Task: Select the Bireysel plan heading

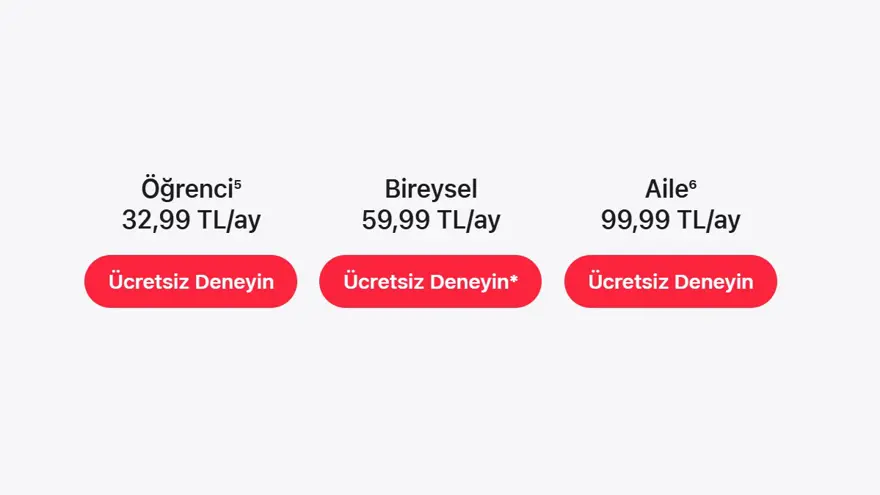Action: point(431,189)
